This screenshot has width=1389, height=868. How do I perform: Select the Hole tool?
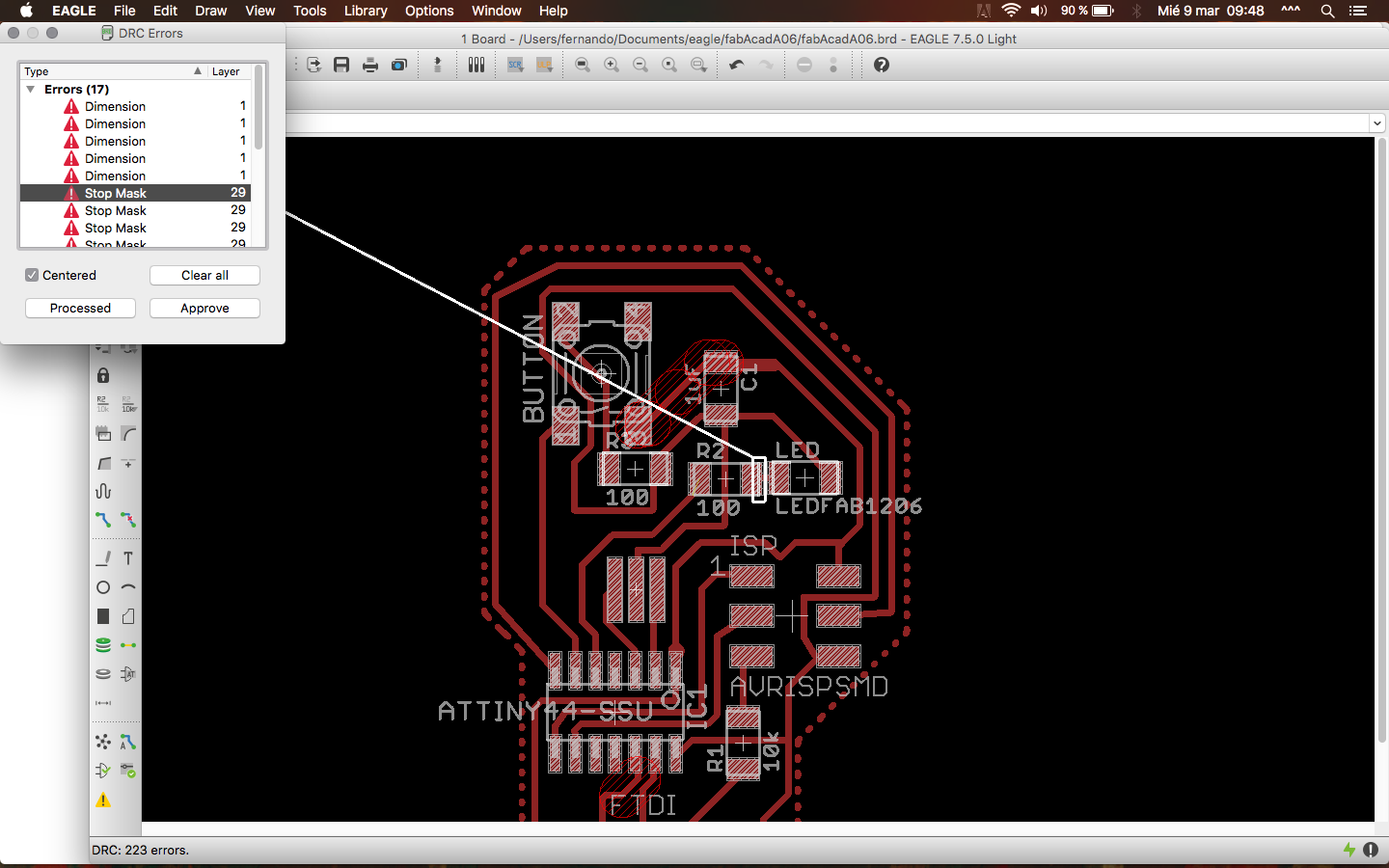coord(103,674)
